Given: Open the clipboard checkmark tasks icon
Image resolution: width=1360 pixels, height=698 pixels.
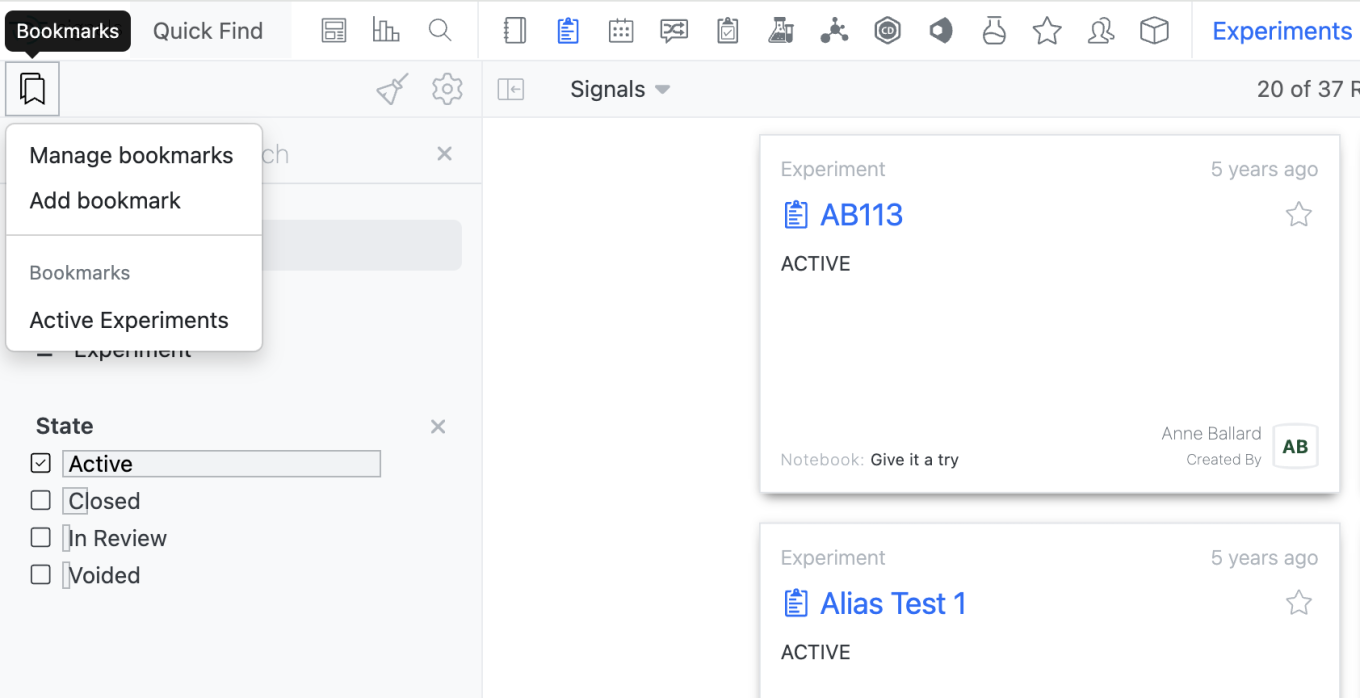Looking at the screenshot, I should click(728, 31).
